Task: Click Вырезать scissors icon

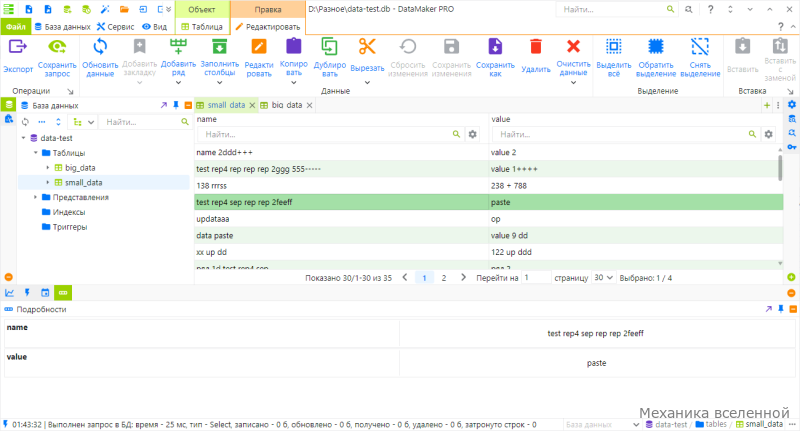Action: pos(367,47)
